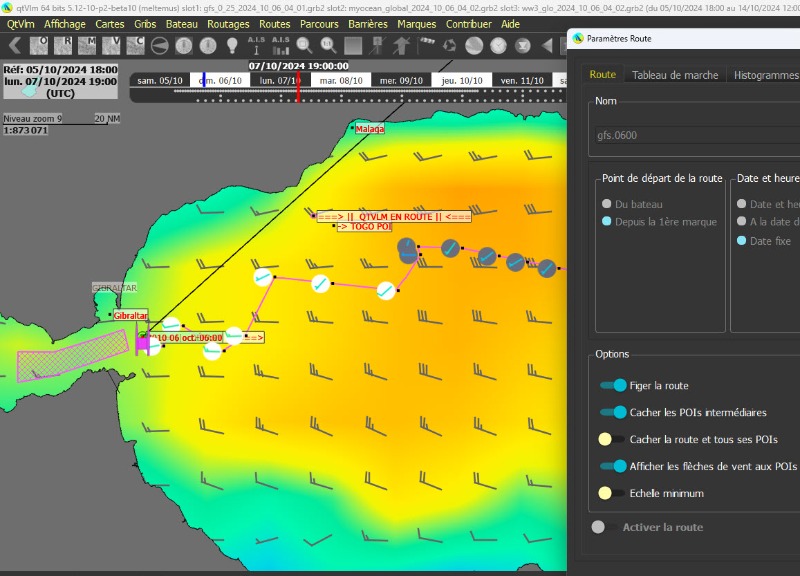The width and height of the screenshot is (800, 576).
Task: Open the Routes menu
Action: pyautogui.click(x=274, y=24)
